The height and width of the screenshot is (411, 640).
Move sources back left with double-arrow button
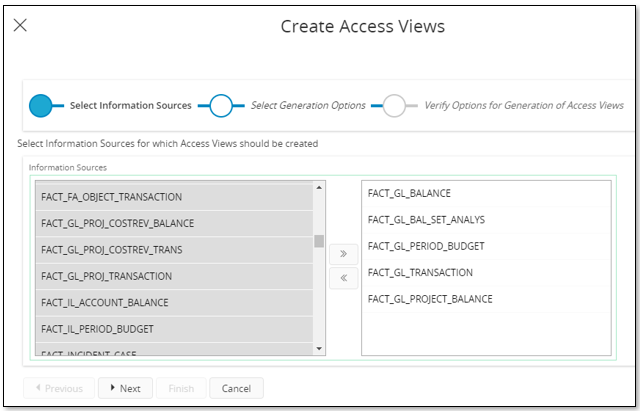pyautogui.click(x=343, y=279)
